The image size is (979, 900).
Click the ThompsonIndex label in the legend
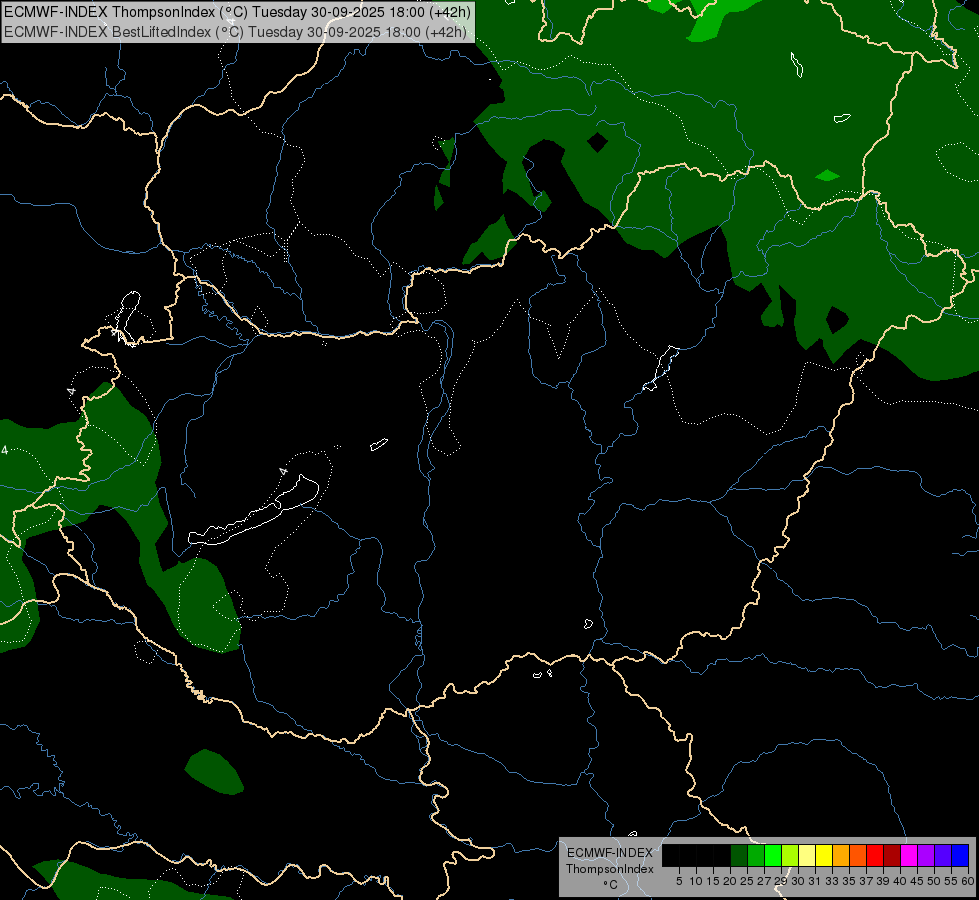(x=610, y=869)
